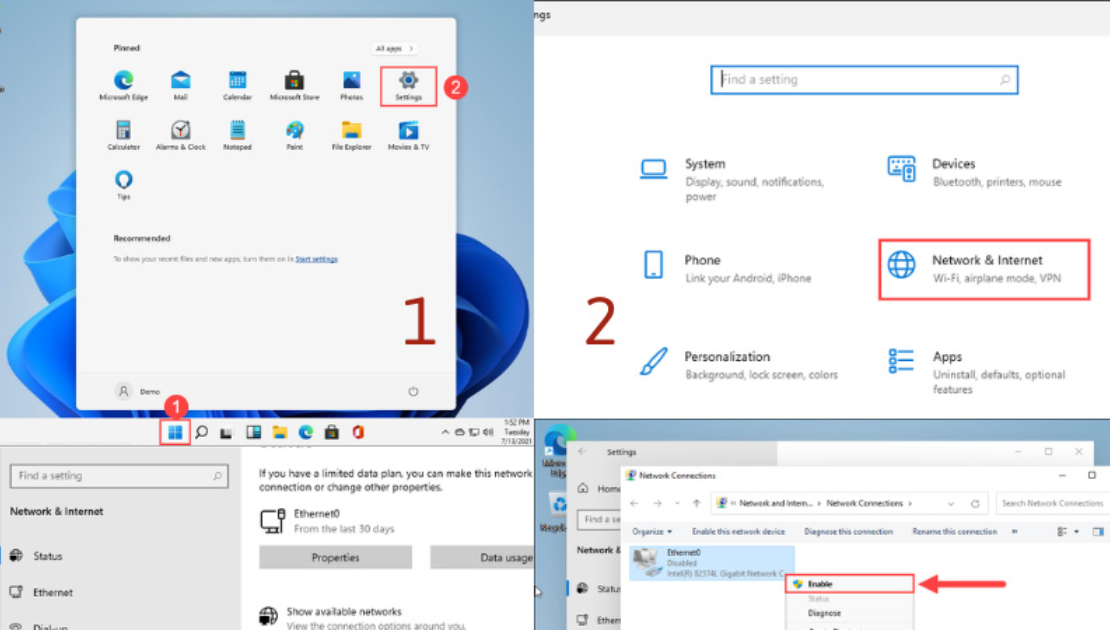Open Movies & TV pinned app

tap(408, 135)
